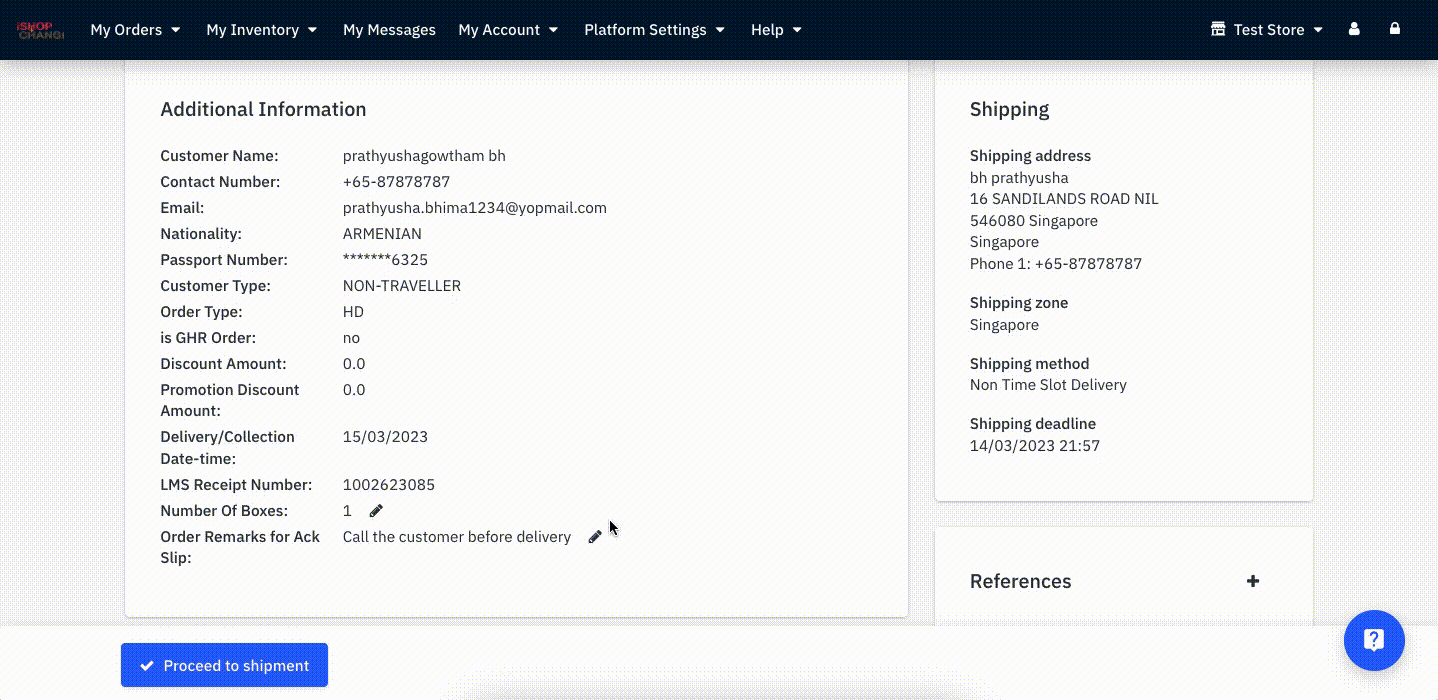This screenshot has height=700, width=1438.
Task: Edit the Number Of Boxes value
Action: tap(376, 511)
